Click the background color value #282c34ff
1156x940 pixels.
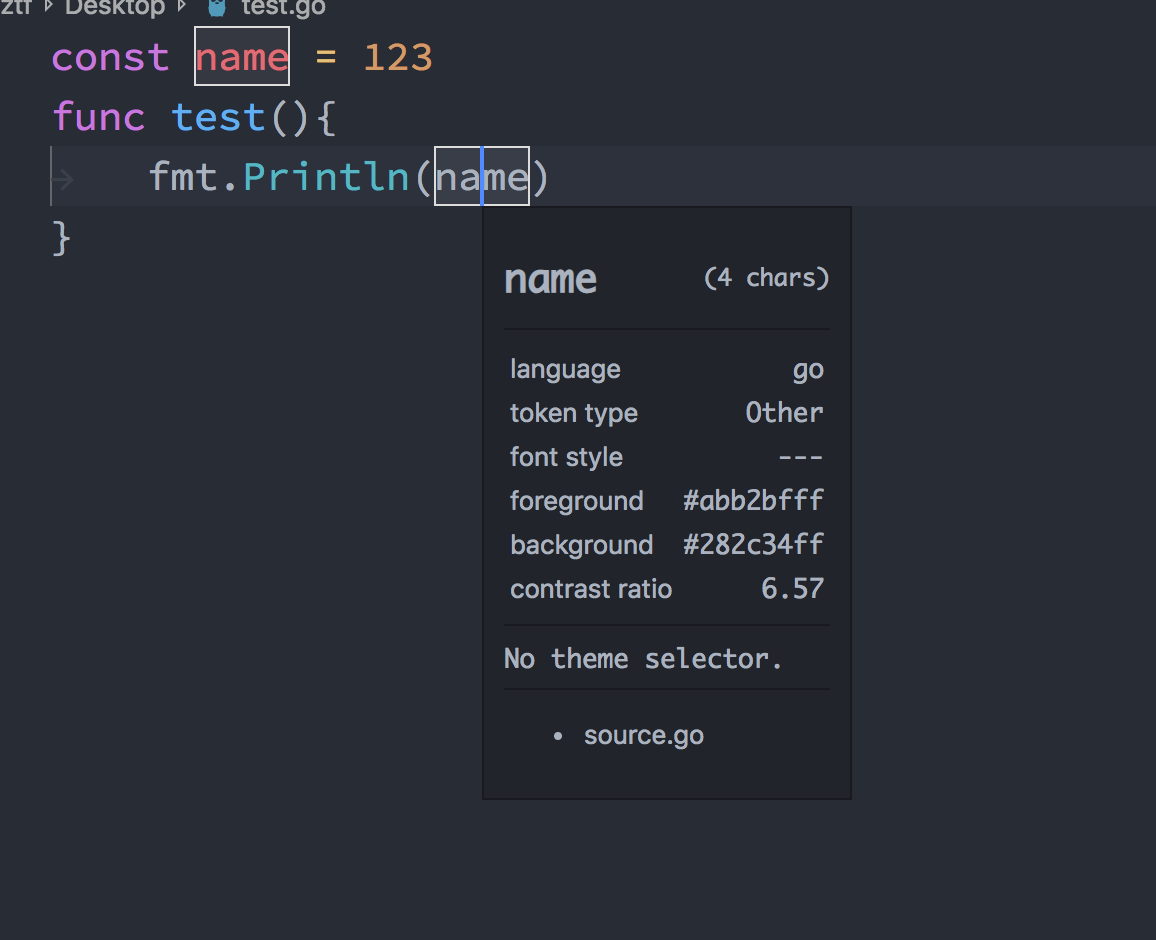(x=753, y=544)
